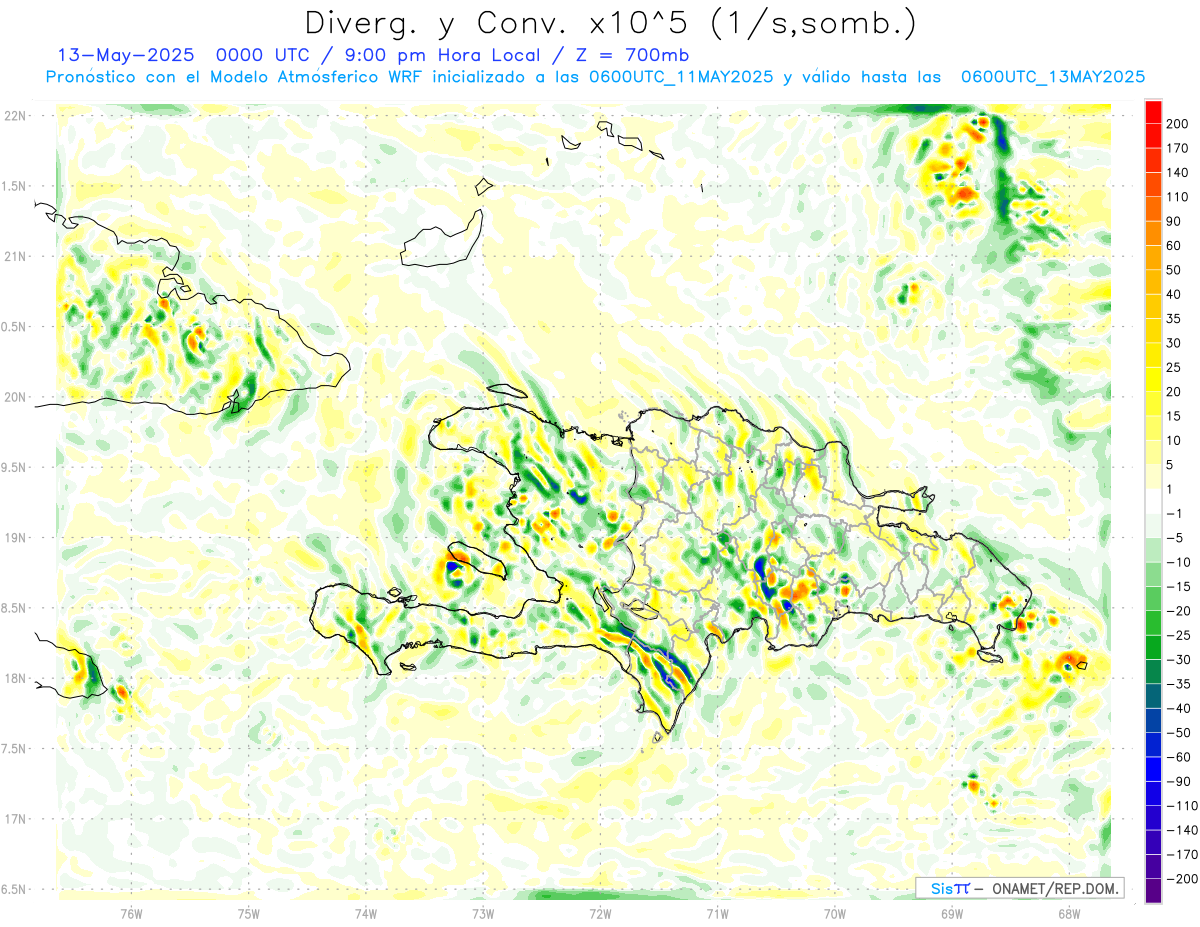This screenshot has height=927, width=1200.
Task: Click the longitude label "73W"
Action: tap(483, 912)
